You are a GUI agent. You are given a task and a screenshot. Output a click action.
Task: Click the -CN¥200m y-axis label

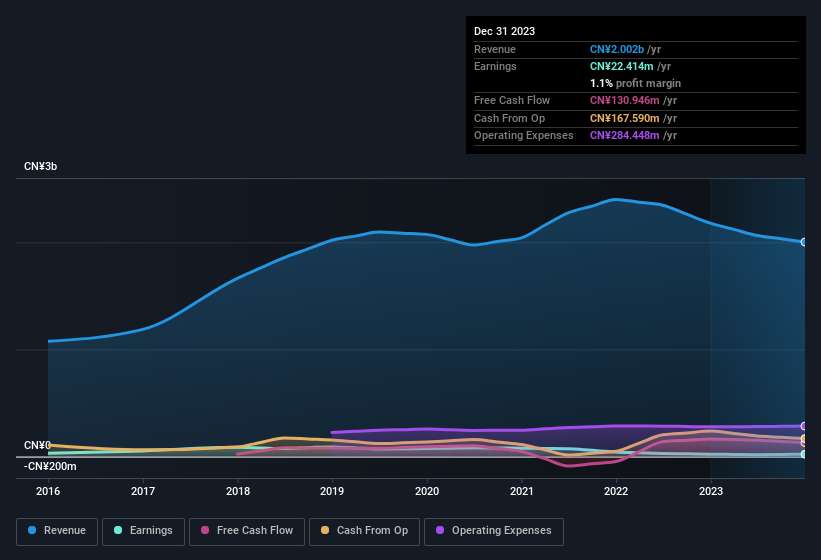(x=50, y=466)
